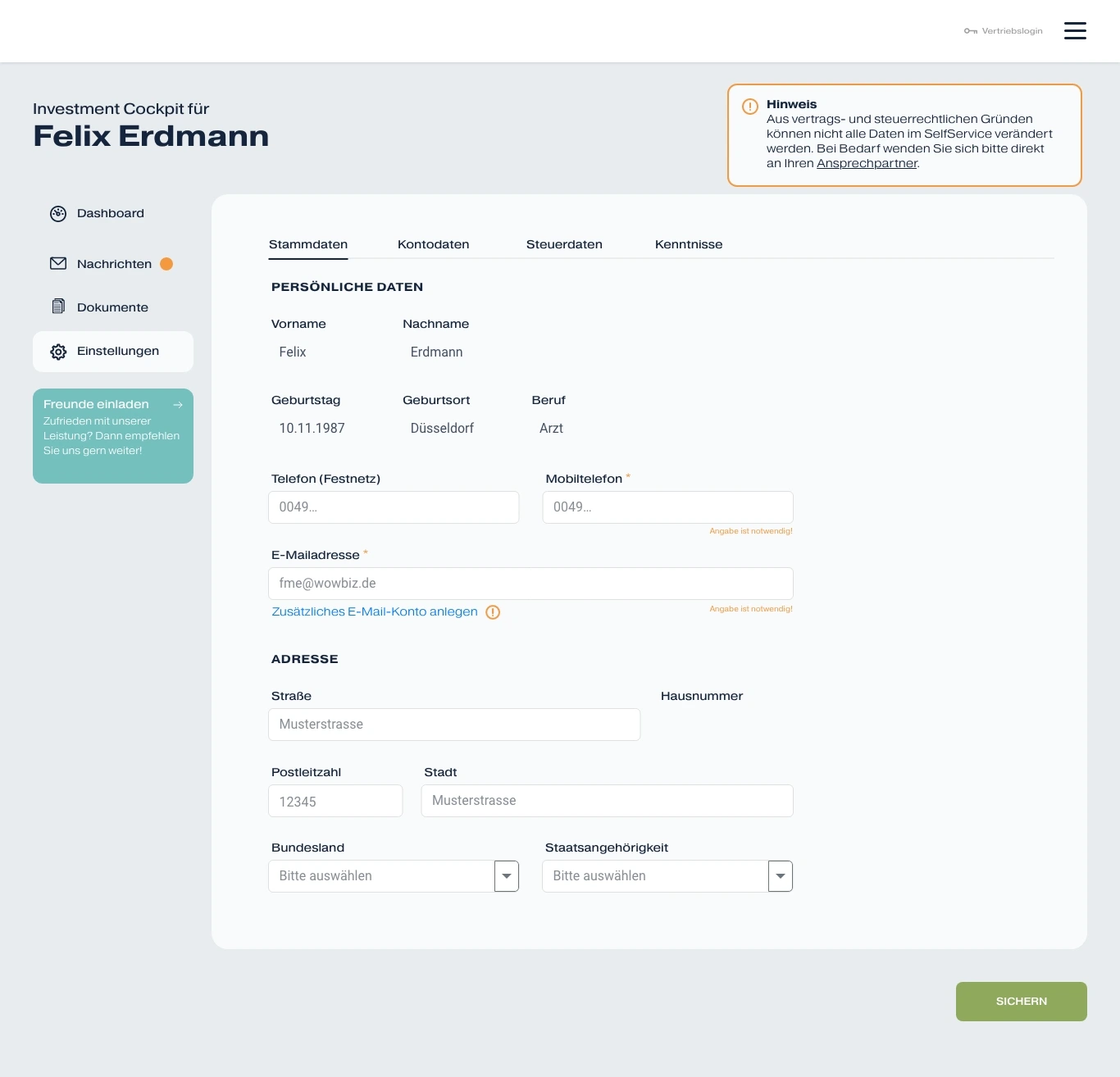1120x1077 pixels.
Task: Click the Vertriebslogin key icon
Action: pos(971,31)
